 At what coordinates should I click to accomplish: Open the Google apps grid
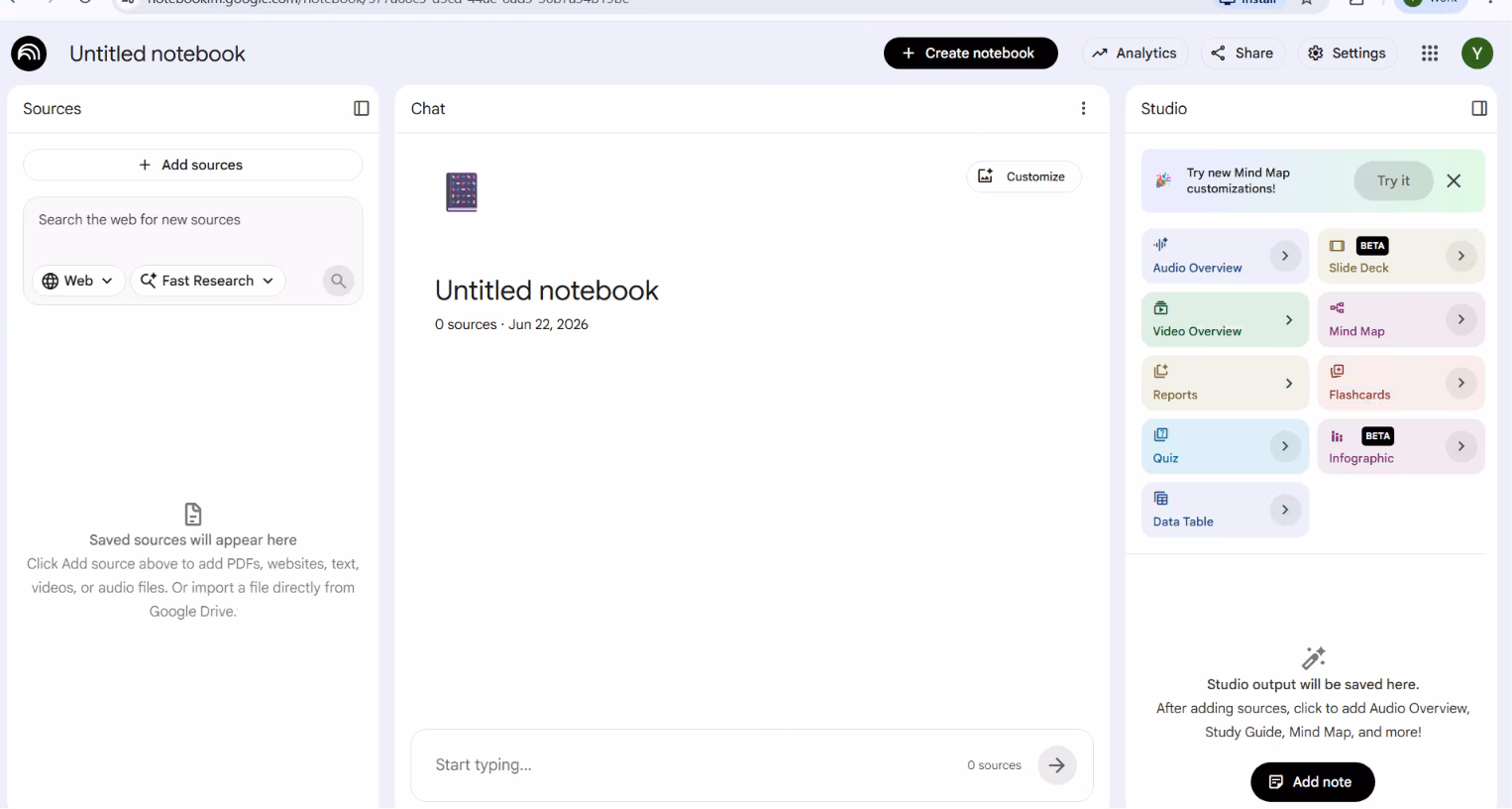tap(1430, 54)
